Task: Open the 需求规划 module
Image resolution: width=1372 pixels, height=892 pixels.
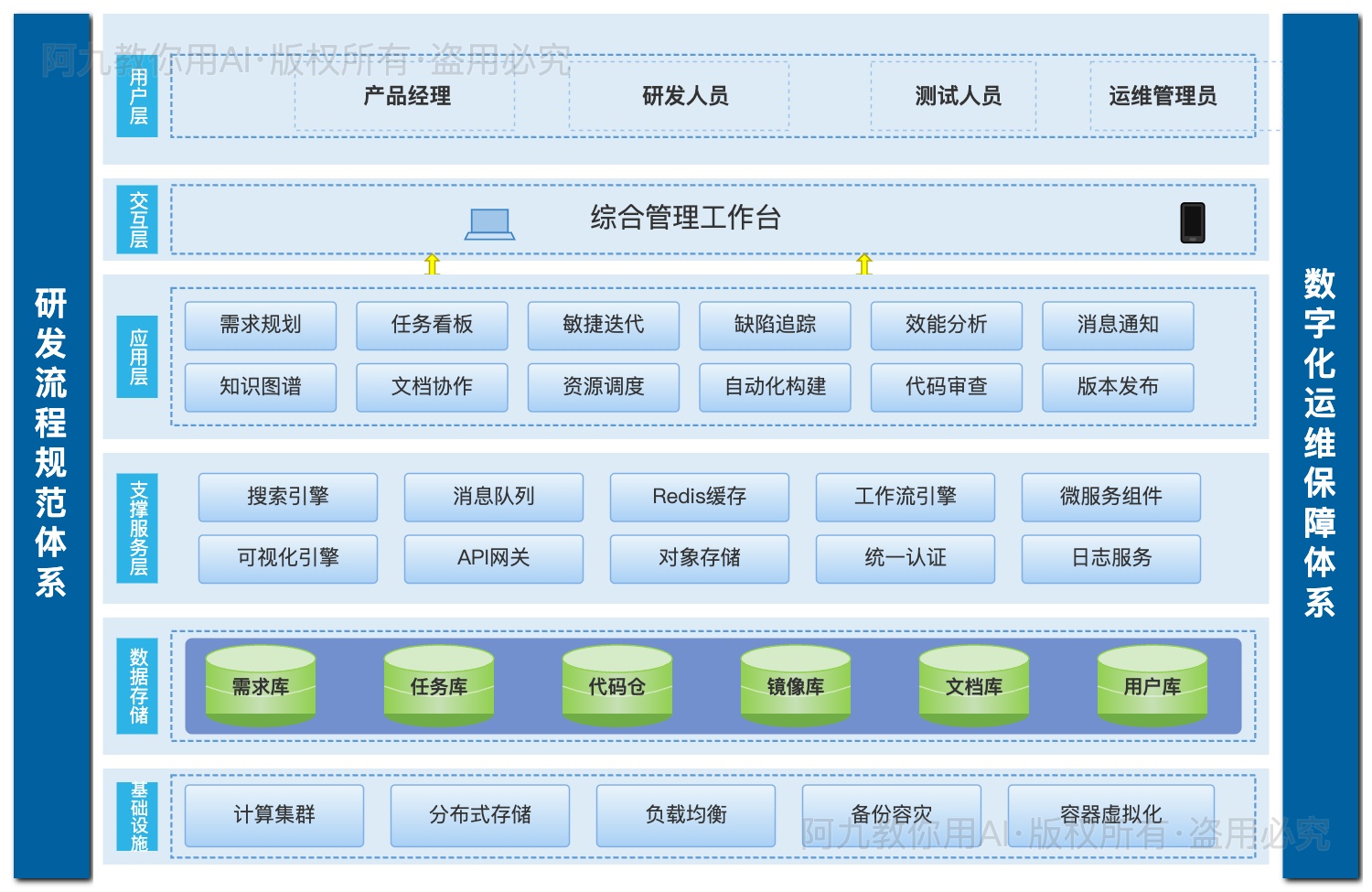Action: point(261,325)
